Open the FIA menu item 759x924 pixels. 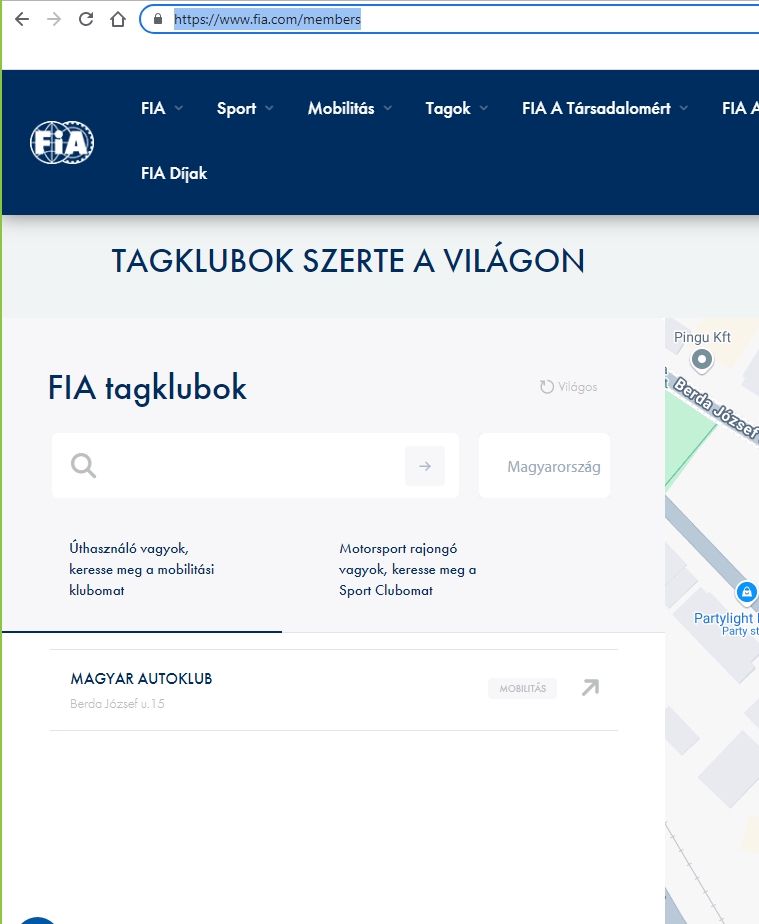(153, 108)
